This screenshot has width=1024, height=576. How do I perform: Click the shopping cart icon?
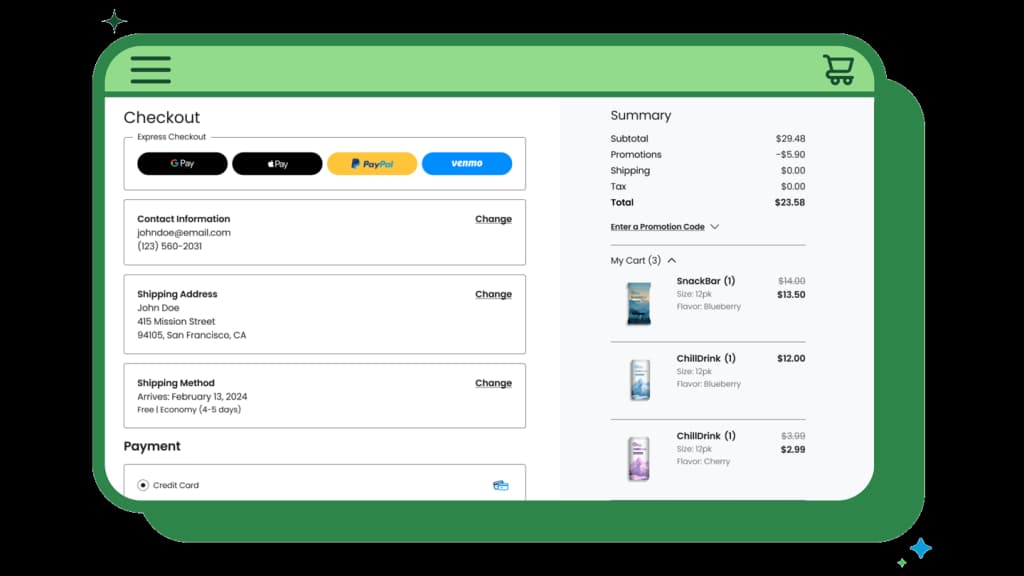[838, 69]
